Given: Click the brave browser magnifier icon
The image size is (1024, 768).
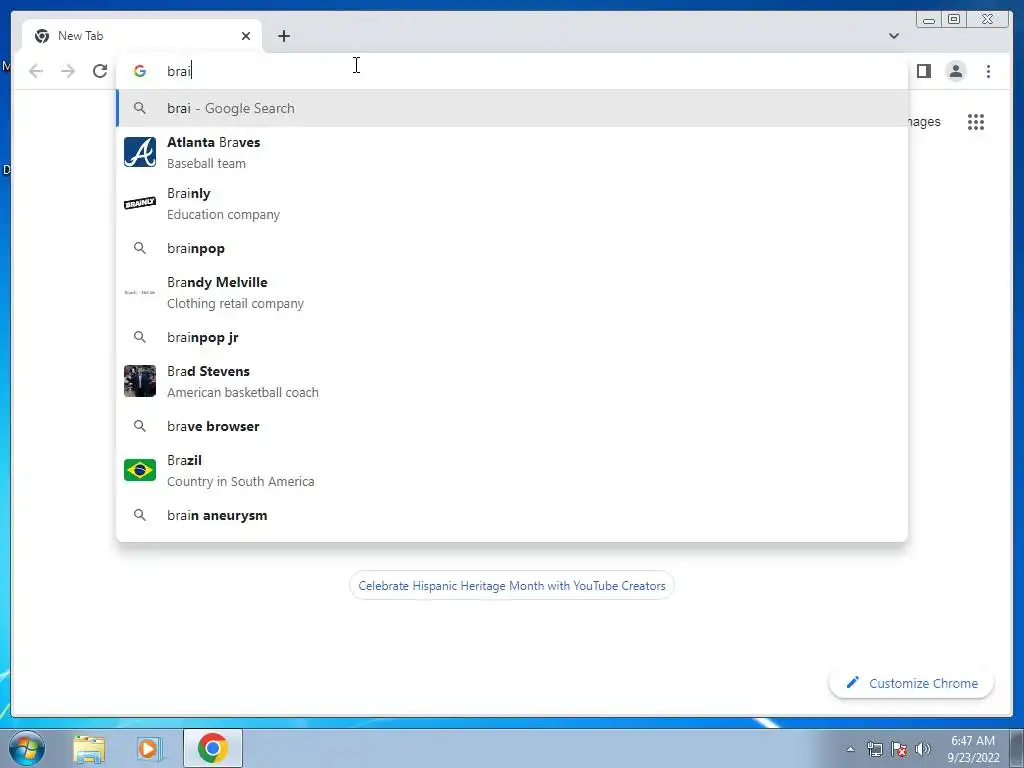Looking at the screenshot, I should coord(140,426).
